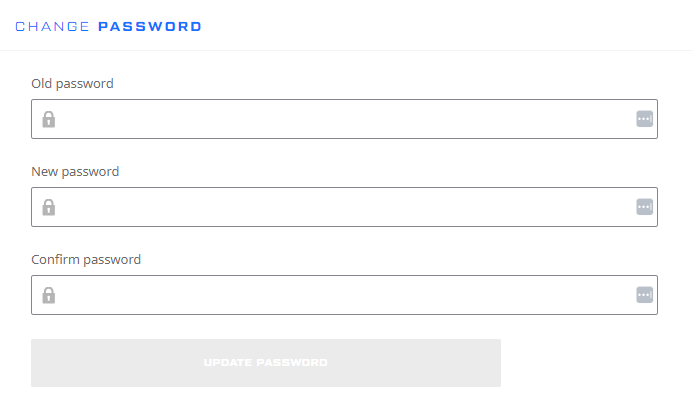Click the lock icon in Confirm password field

49,295
